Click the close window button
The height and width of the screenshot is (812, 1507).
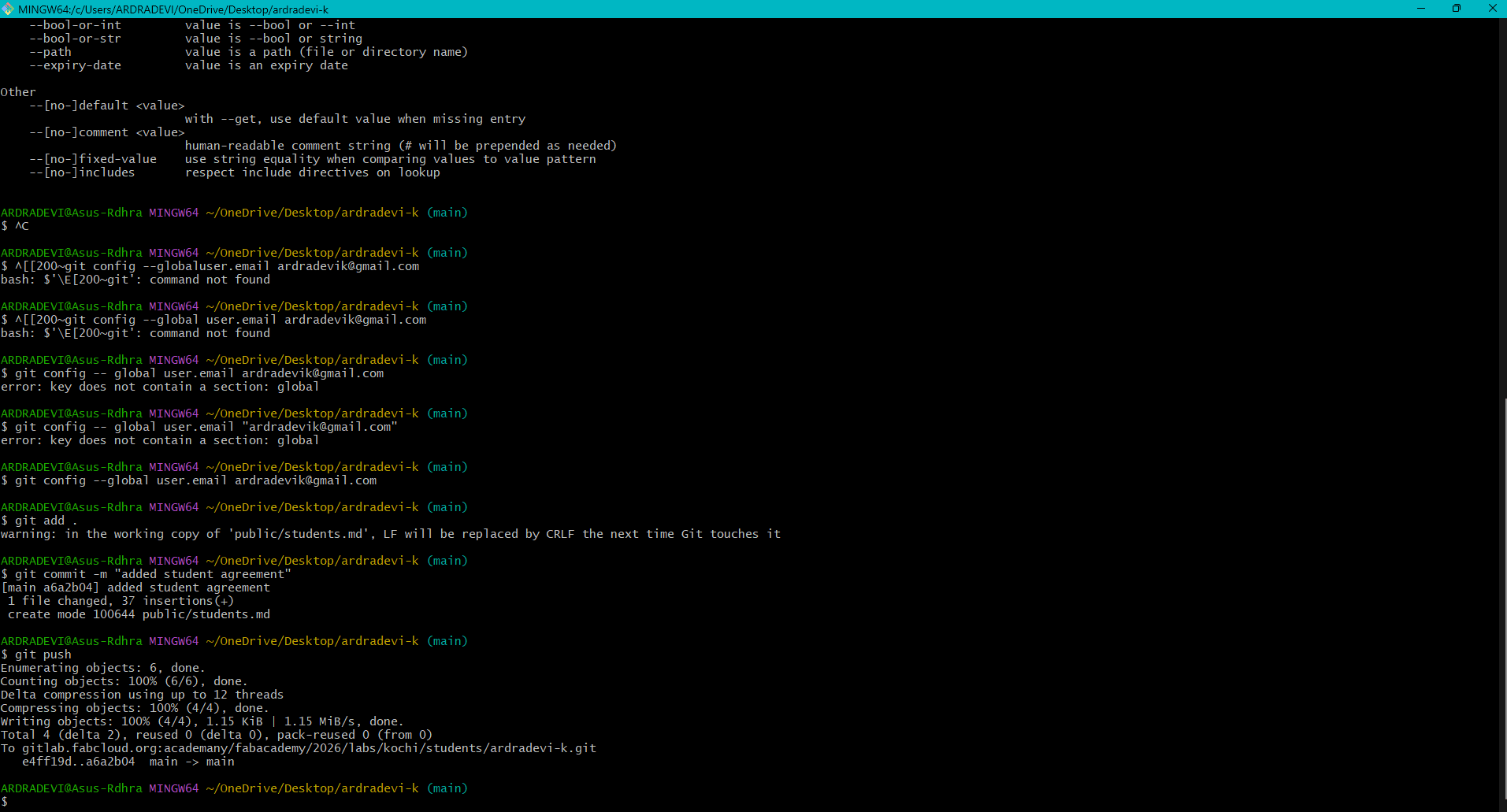click(1492, 9)
